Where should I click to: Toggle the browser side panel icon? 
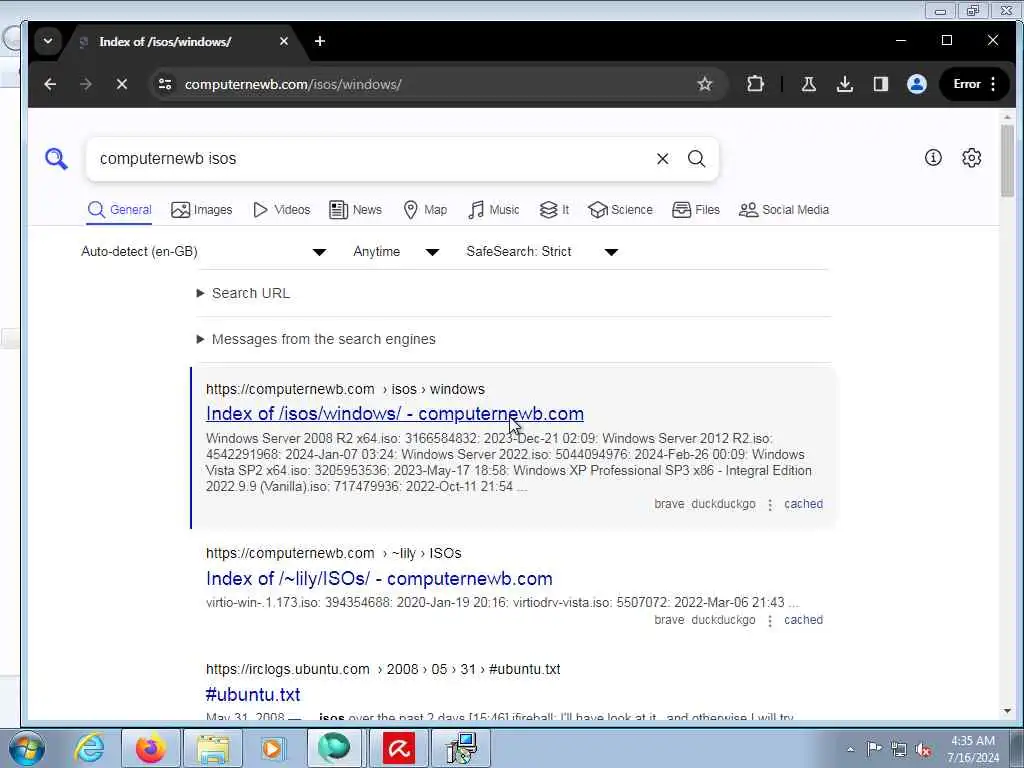coord(880,84)
